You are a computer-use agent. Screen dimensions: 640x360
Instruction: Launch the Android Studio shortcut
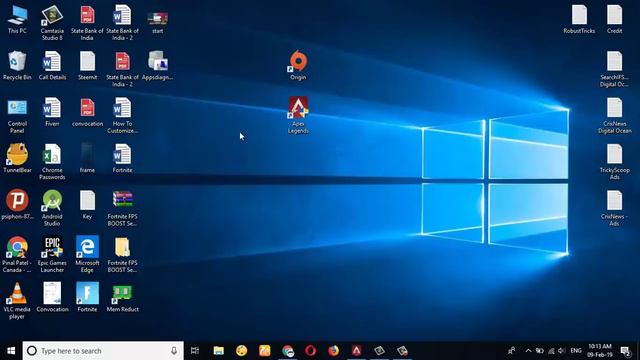point(52,208)
